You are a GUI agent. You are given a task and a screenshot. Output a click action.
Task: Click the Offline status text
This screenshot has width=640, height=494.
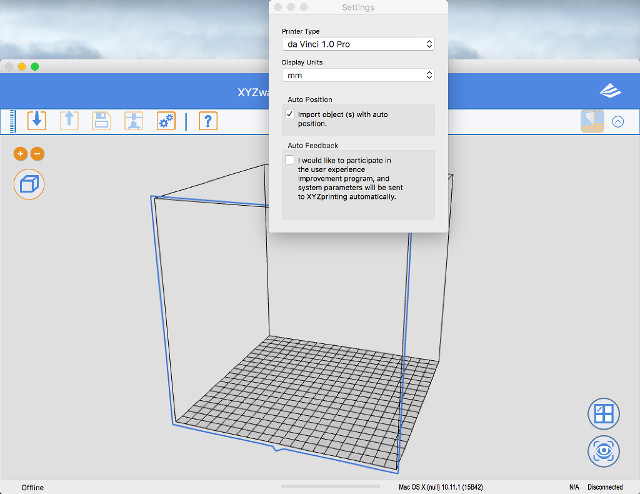pyautogui.click(x=33, y=487)
